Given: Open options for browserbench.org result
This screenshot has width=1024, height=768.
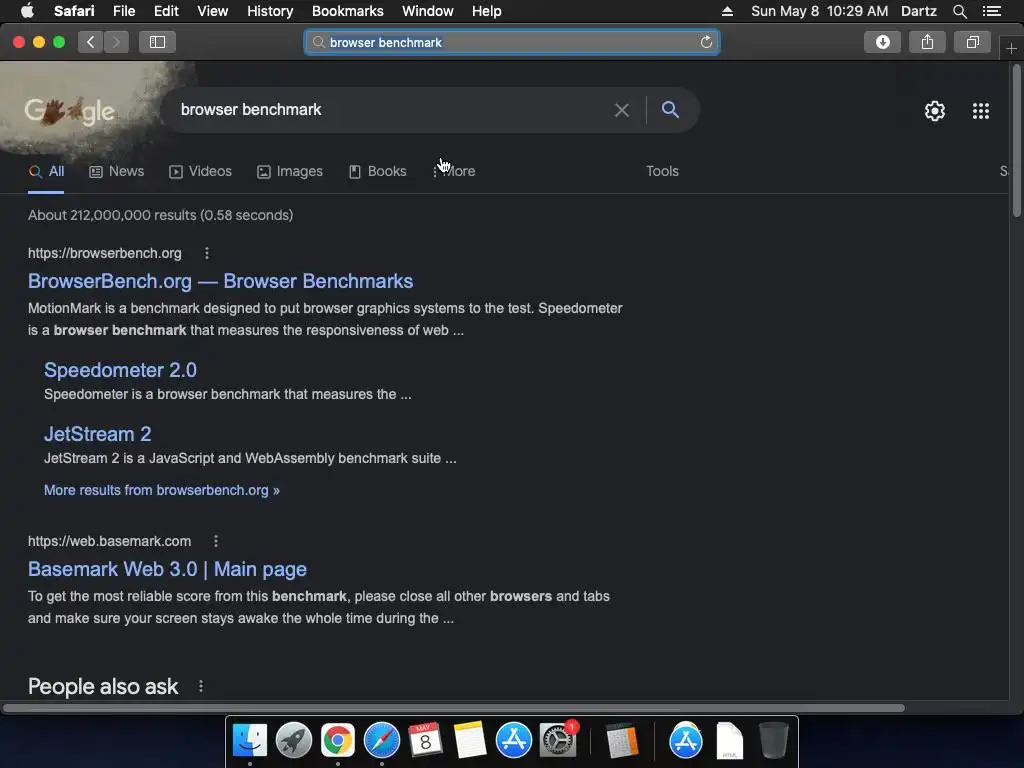Looking at the screenshot, I should (207, 253).
